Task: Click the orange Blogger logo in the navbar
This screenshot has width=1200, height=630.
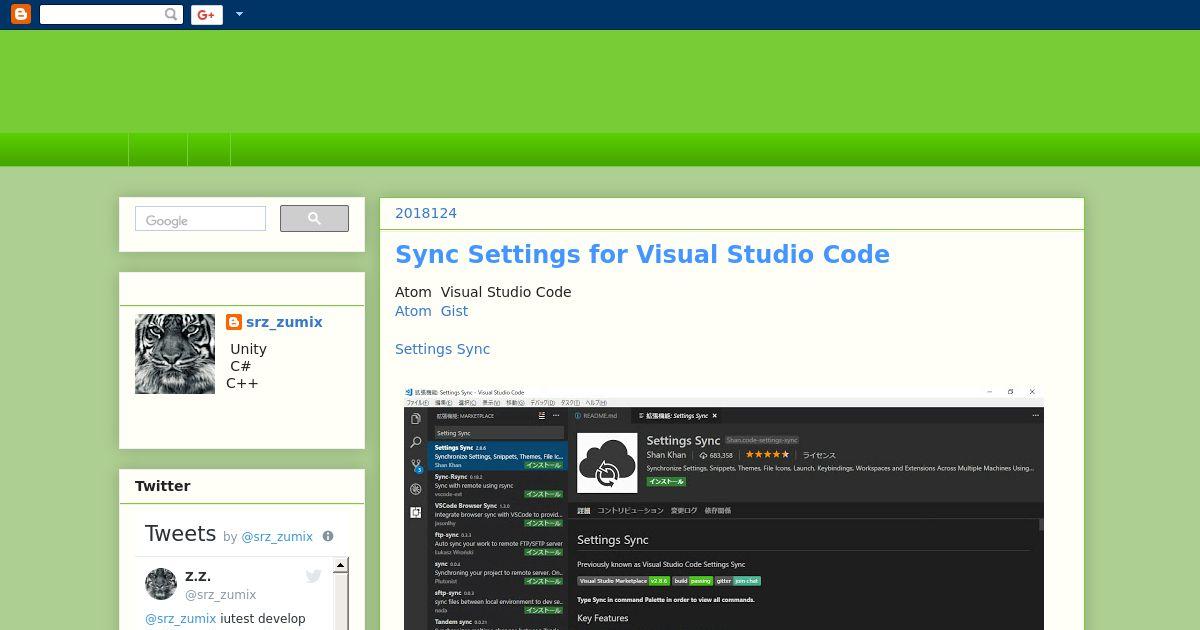Action: click(21, 14)
